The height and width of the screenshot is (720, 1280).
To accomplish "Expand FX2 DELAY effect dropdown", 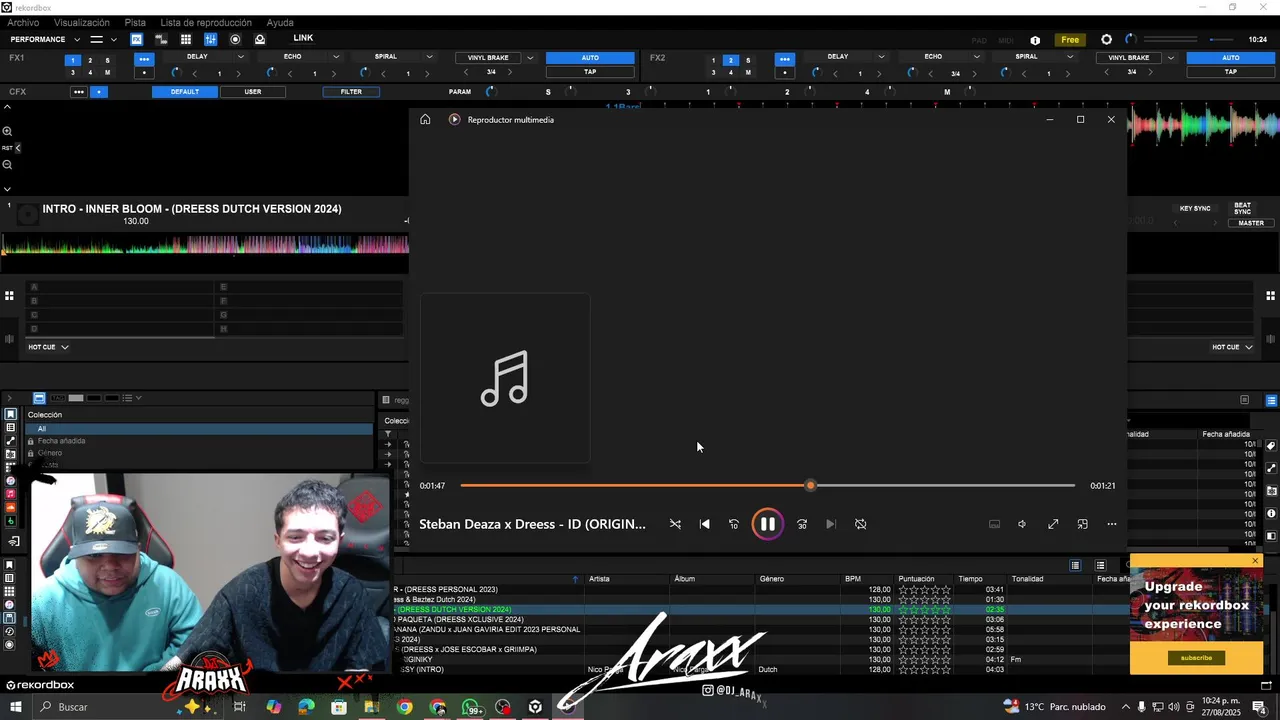I will coord(882,57).
